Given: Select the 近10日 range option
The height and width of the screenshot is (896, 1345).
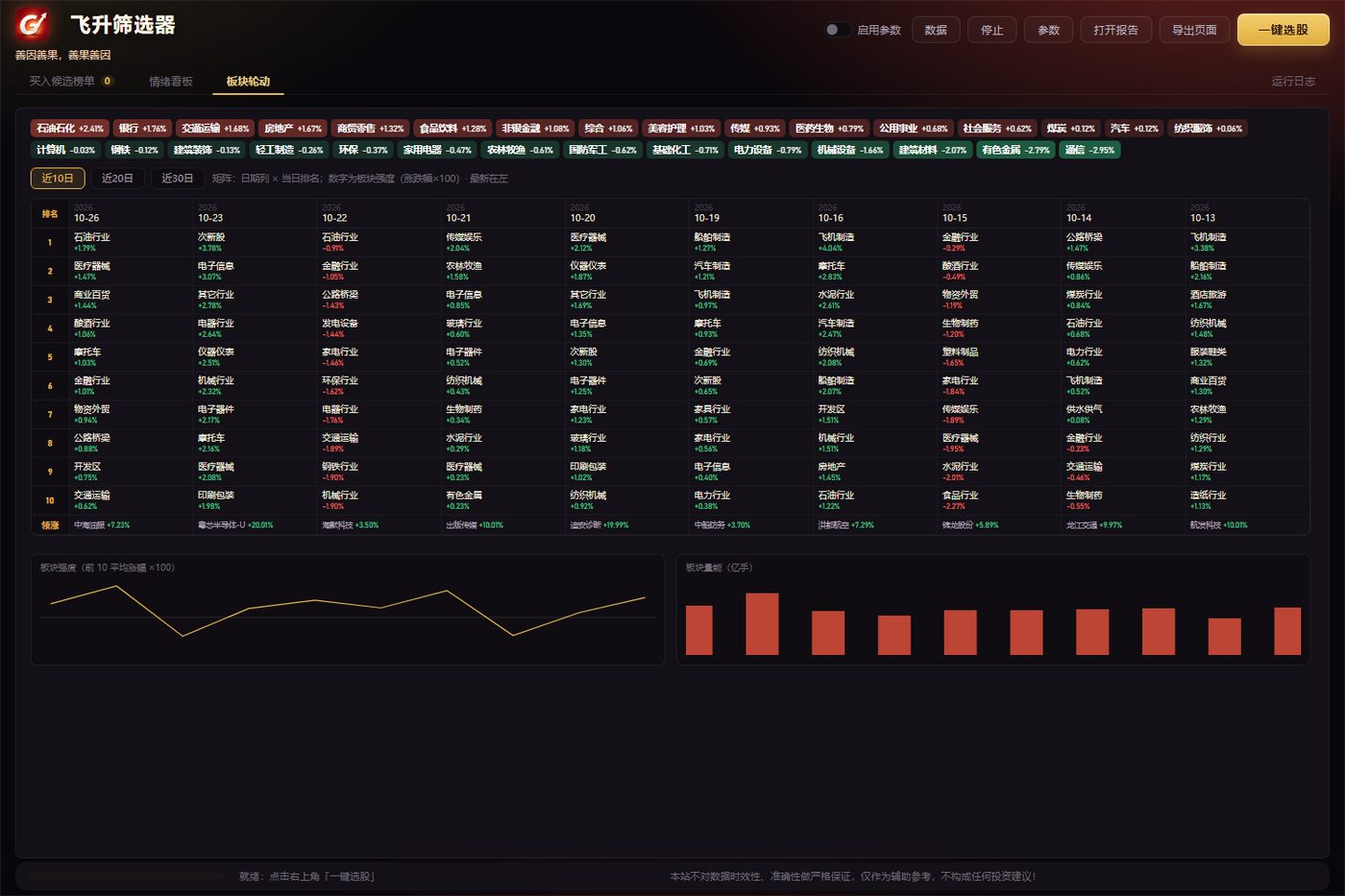Looking at the screenshot, I should (x=58, y=179).
